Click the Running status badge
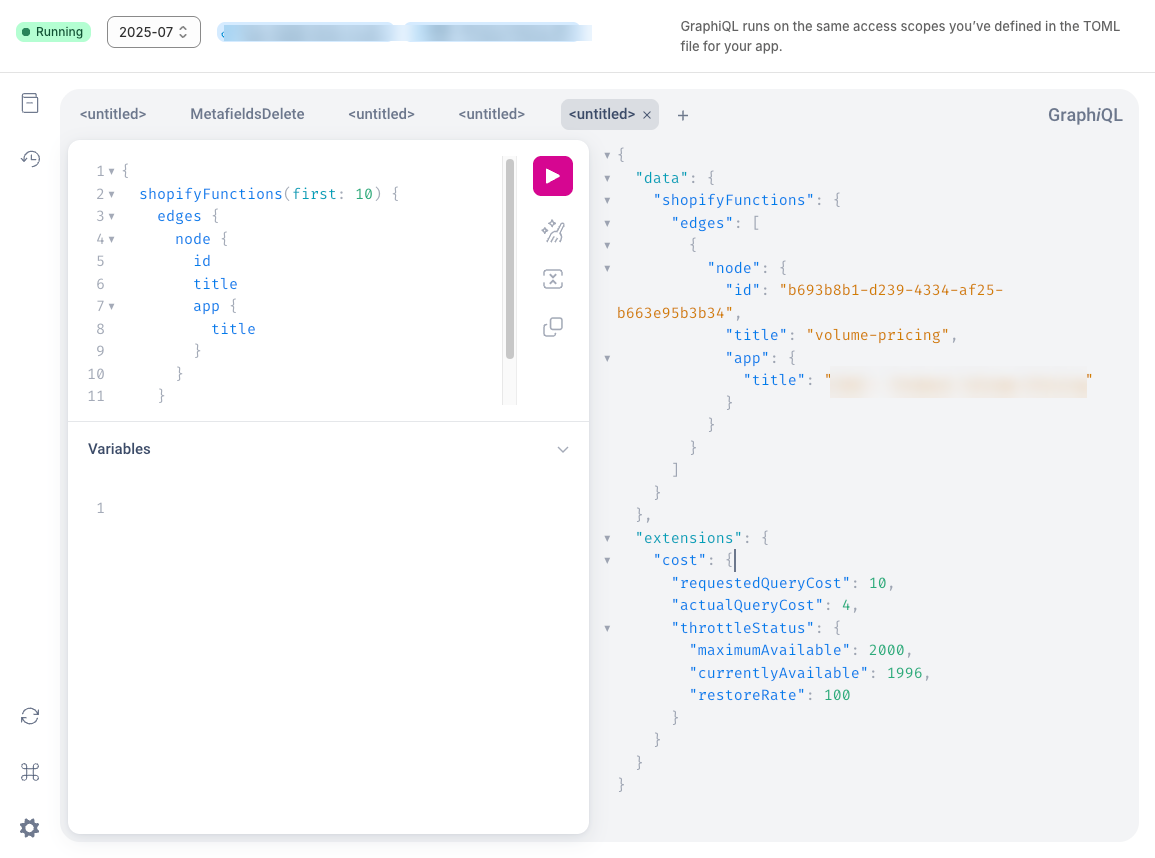The width and height of the screenshot is (1155, 858). pos(53,32)
